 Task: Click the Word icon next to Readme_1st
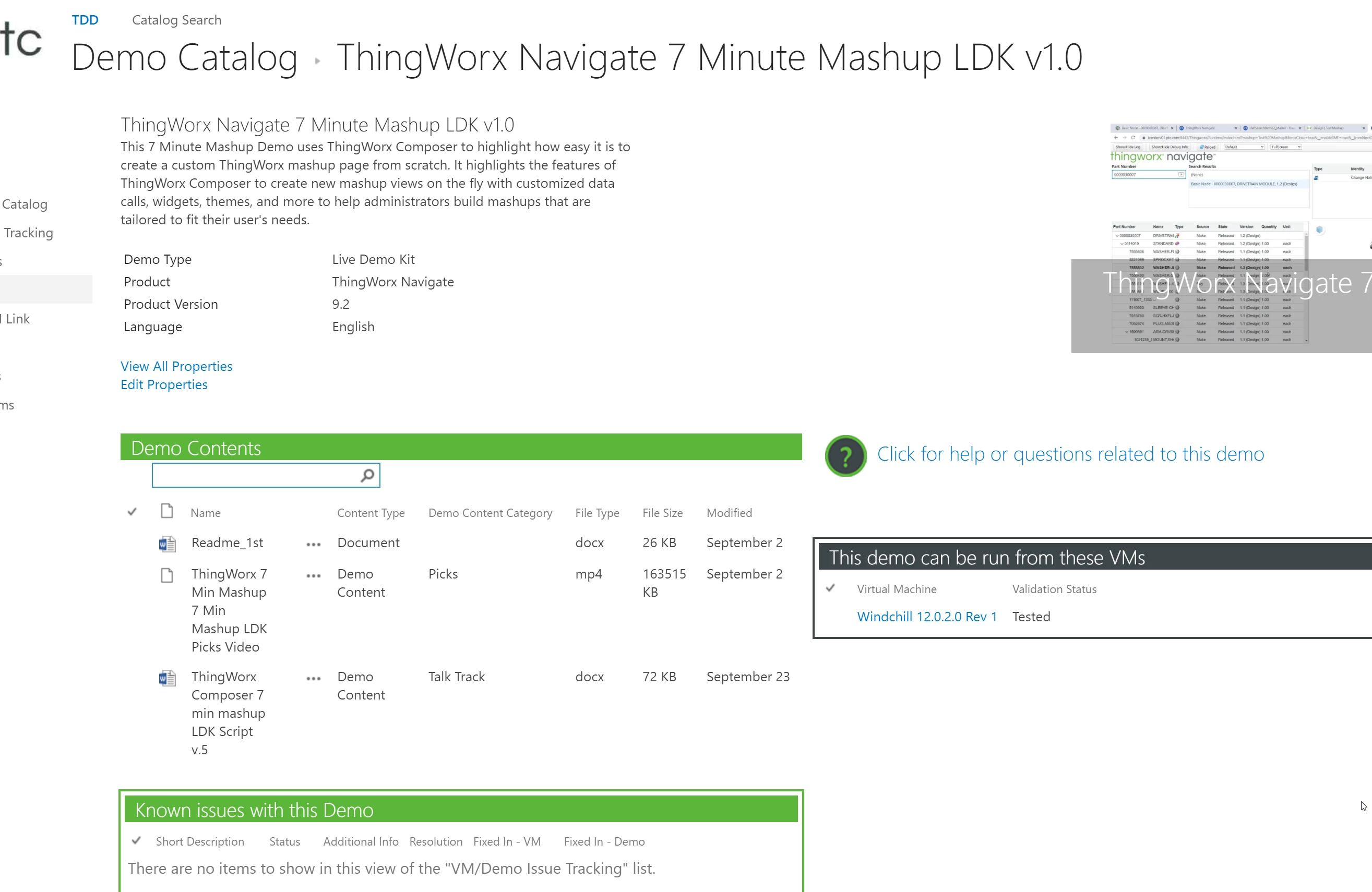click(x=167, y=544)
